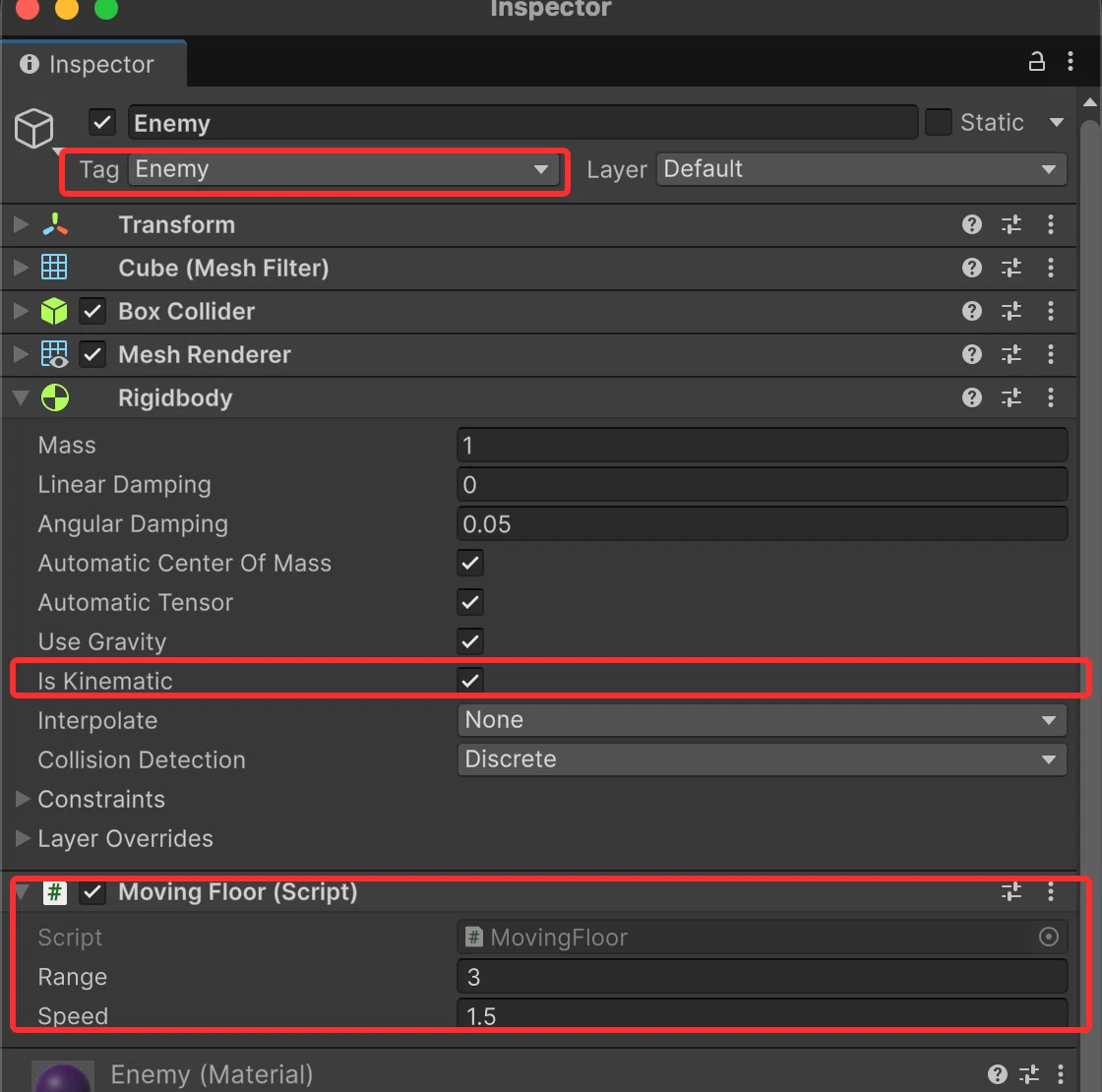Viewport: 1102px width, 1092px height.
Task: Click the Transform component icon
Action: tap(55, 224)
